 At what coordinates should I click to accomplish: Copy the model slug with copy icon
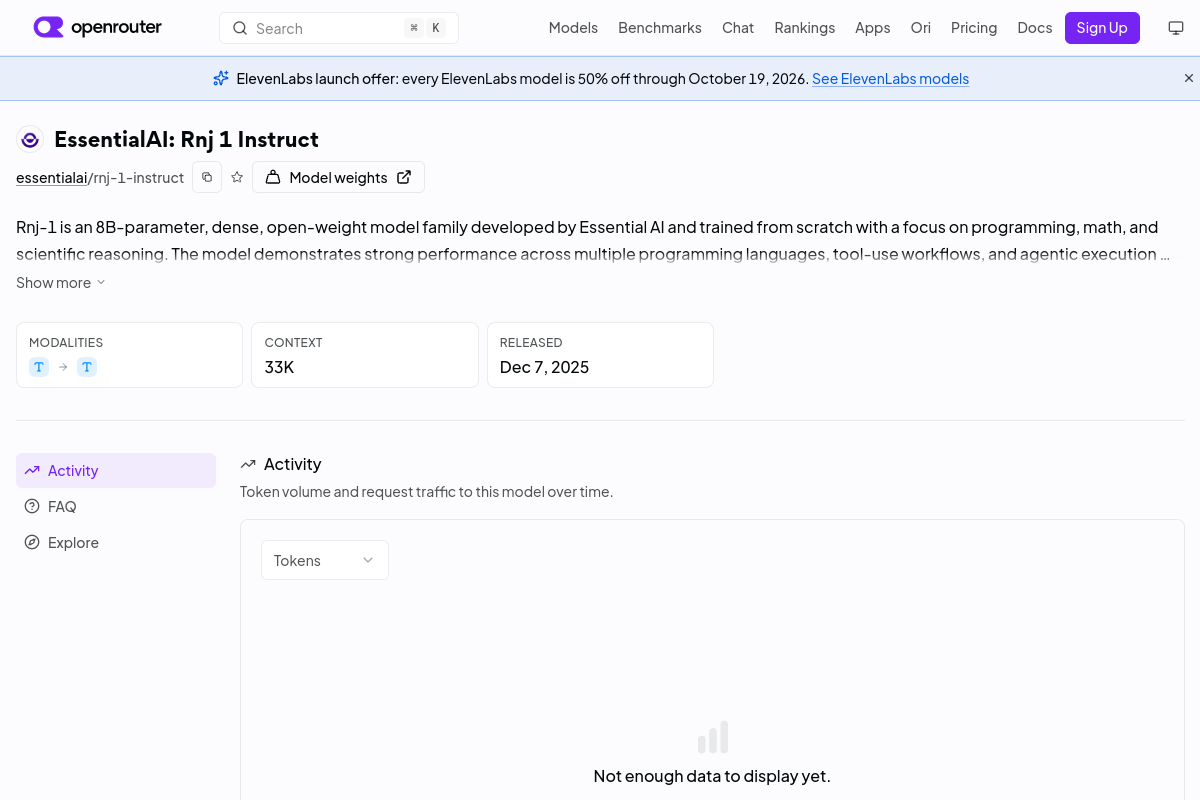[x=207, y=177]
